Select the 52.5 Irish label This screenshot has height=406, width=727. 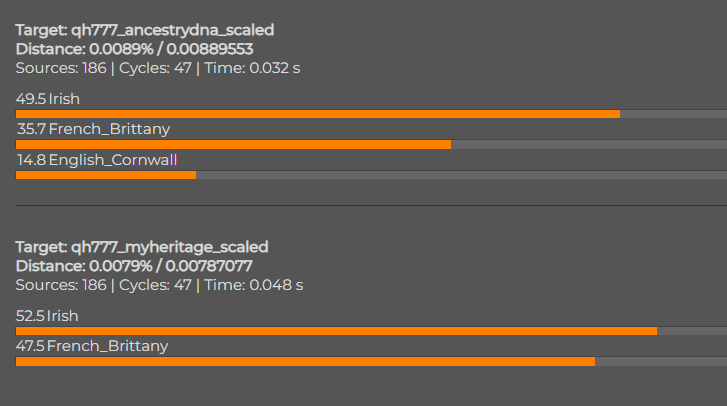[47, 316]
